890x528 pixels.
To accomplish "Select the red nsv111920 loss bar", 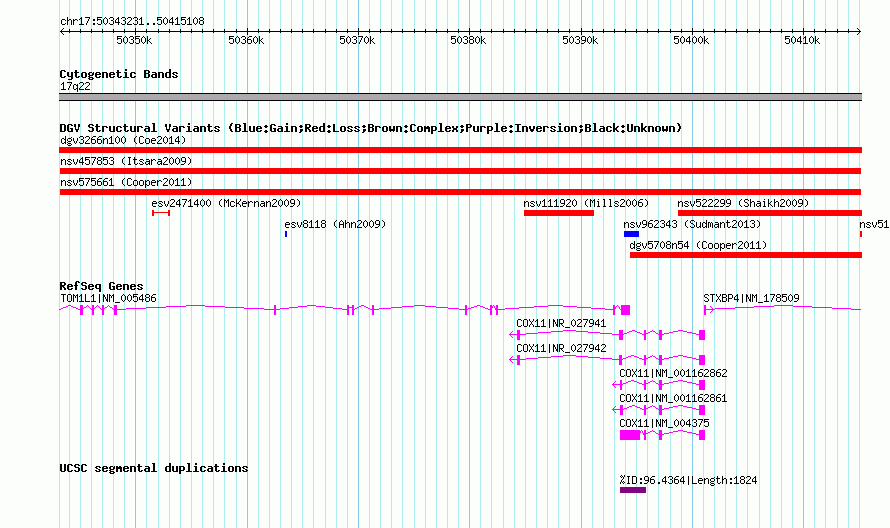I will click(559, 213).
